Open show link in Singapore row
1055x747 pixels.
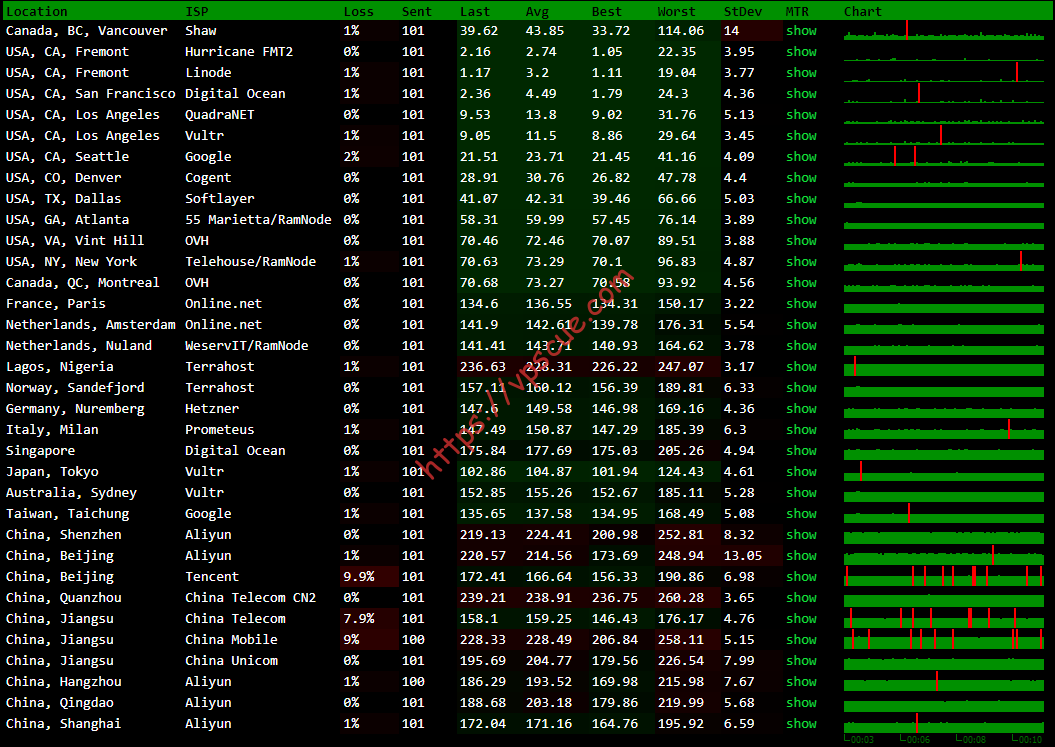coord(801,451)
